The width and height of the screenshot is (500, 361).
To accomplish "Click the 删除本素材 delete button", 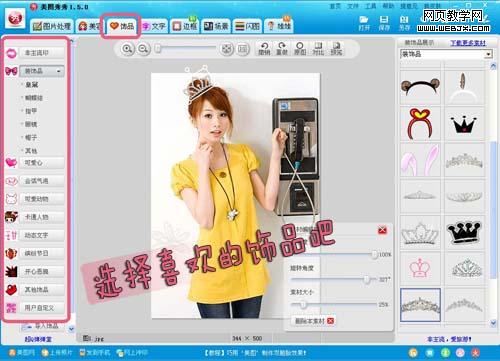I will pyautogui.click(x=313, y=321).
